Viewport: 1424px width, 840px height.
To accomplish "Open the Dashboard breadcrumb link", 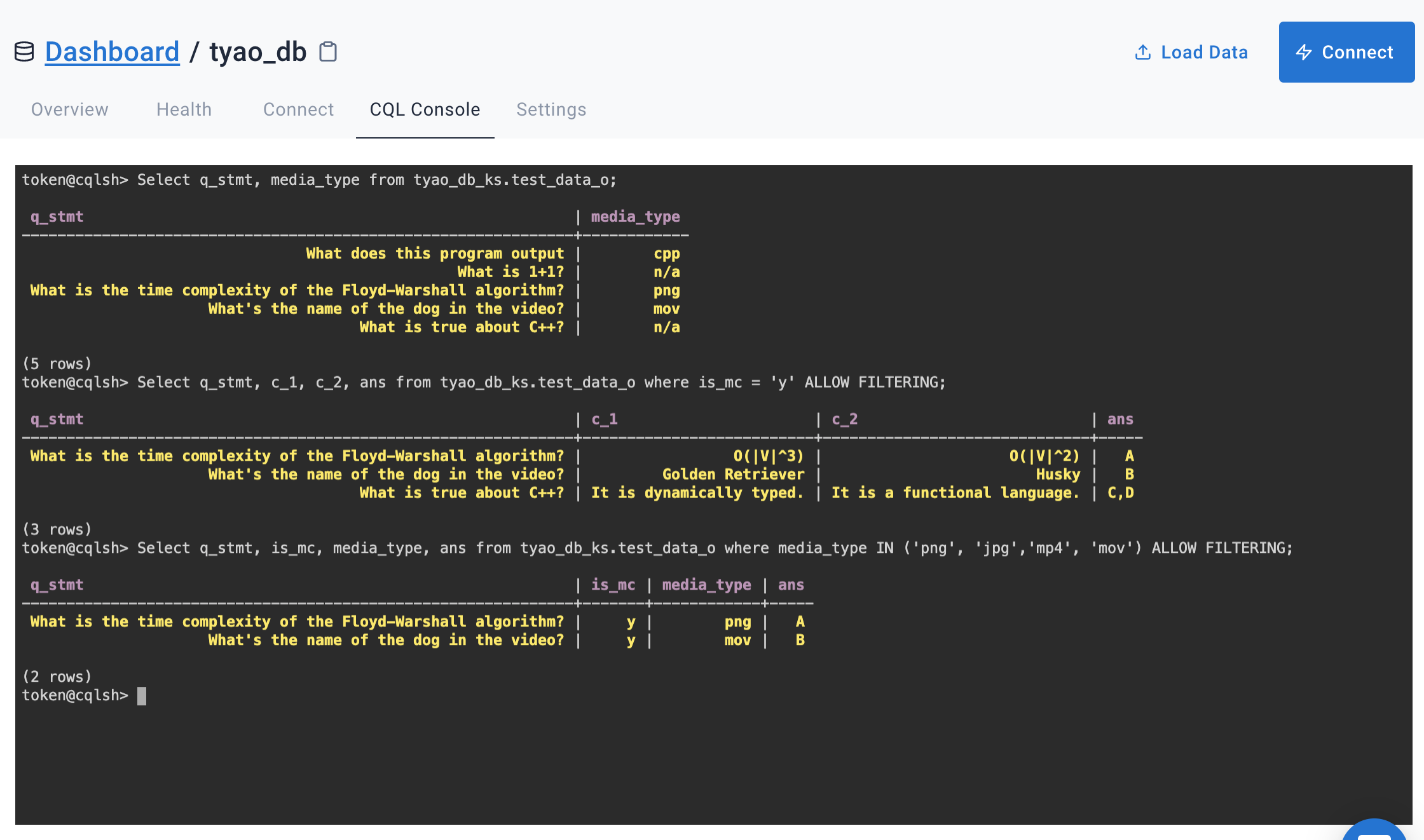I will point(112,51).
